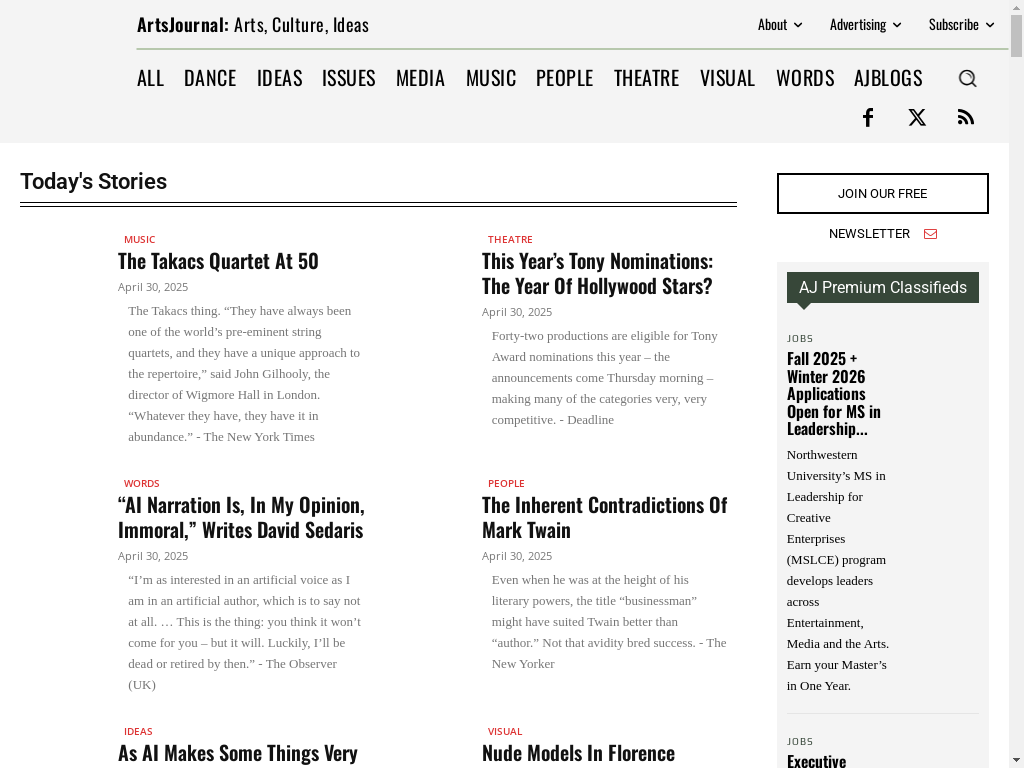Open the AJBLOGS nav item
1024x768 pixels.
[888, 78]
